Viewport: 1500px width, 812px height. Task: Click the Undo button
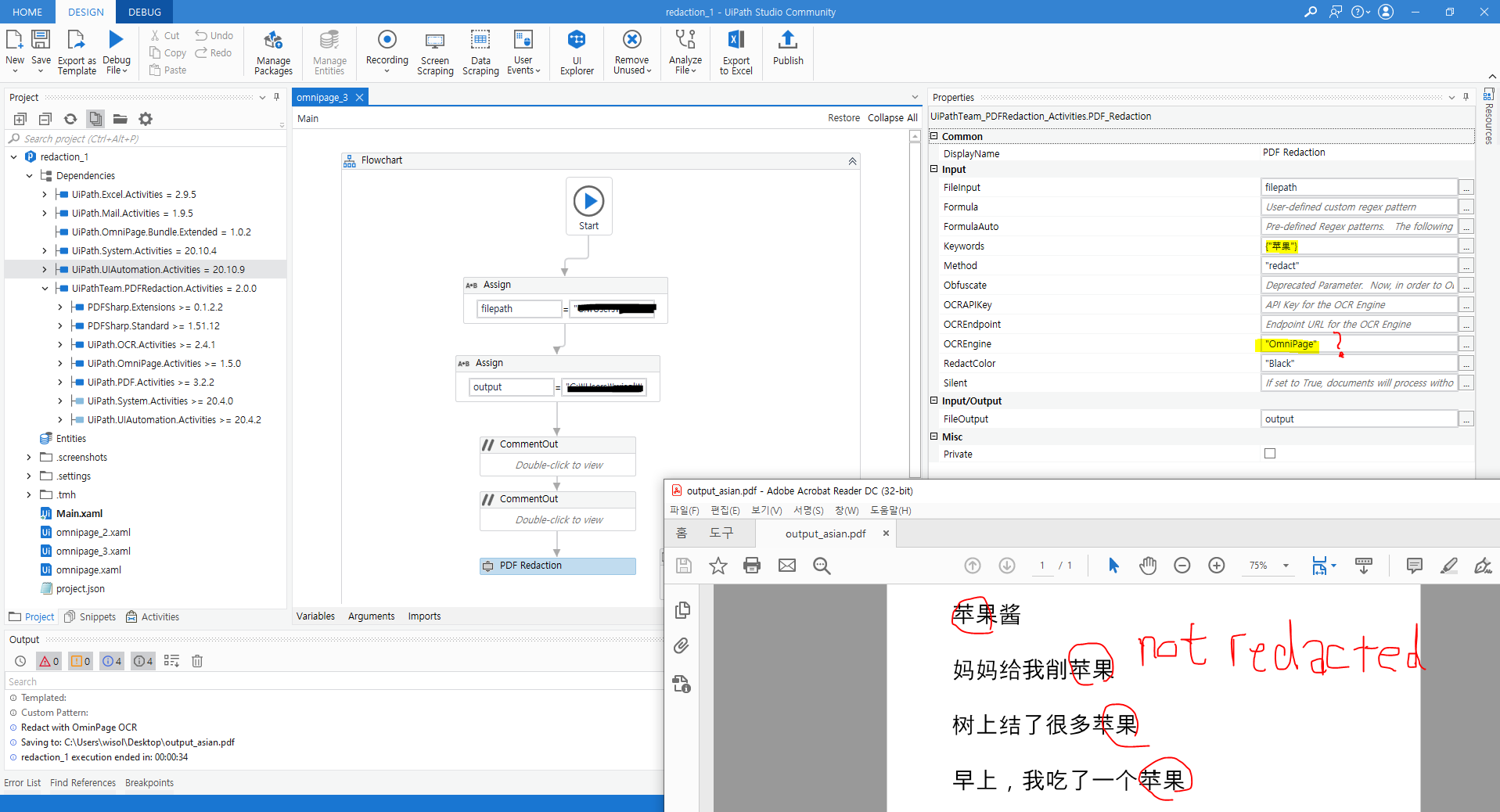tap(214, 35)
